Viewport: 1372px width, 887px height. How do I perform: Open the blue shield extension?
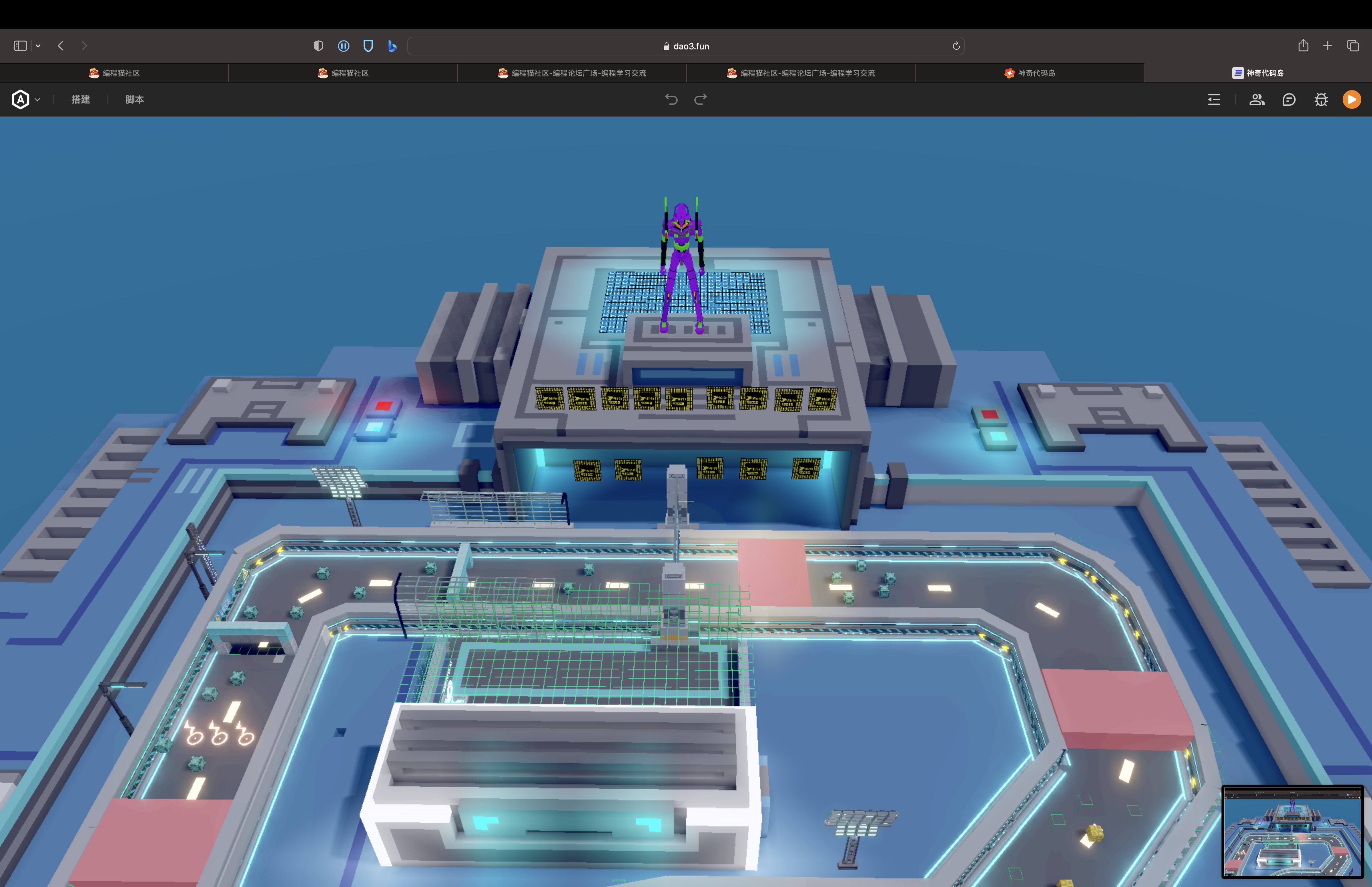click(368, 45)
